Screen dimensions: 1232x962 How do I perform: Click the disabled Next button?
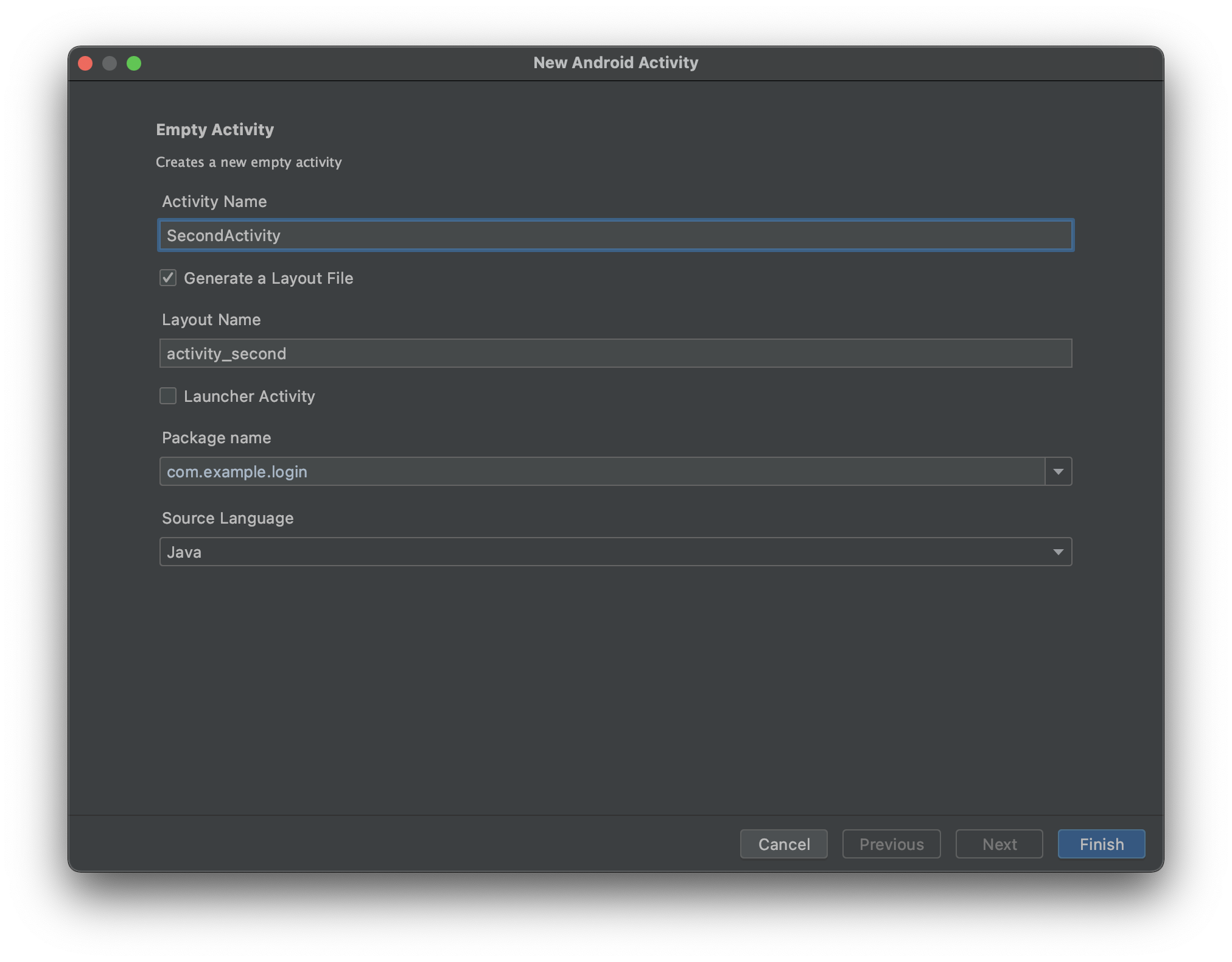click(x=999, y=844)
